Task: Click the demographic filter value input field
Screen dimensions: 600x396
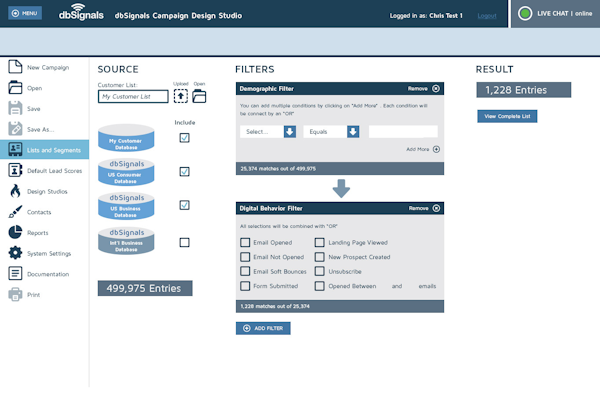Action: (x=403, y=132)
